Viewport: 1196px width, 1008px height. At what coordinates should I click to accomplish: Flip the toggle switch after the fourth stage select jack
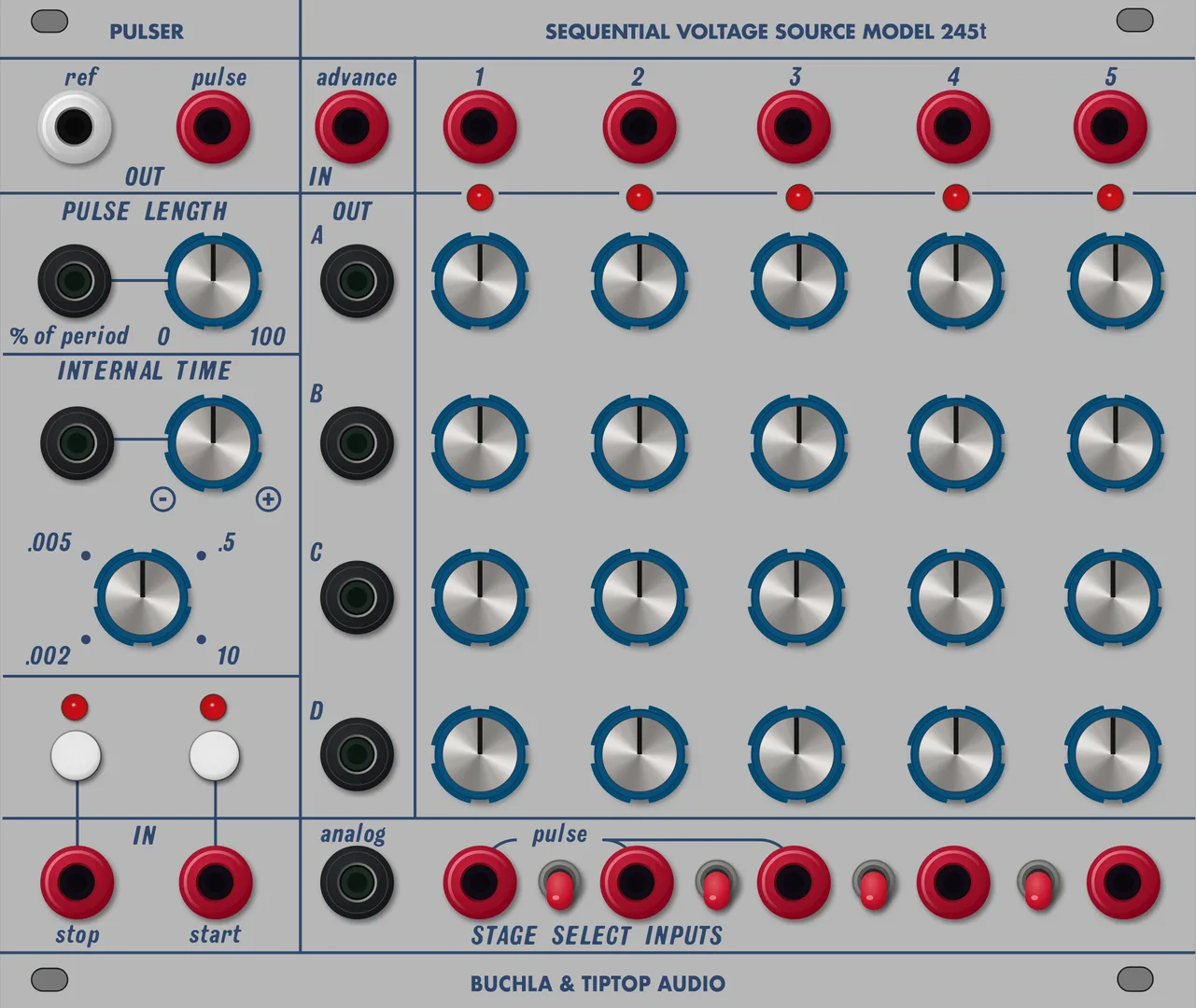1038,885
